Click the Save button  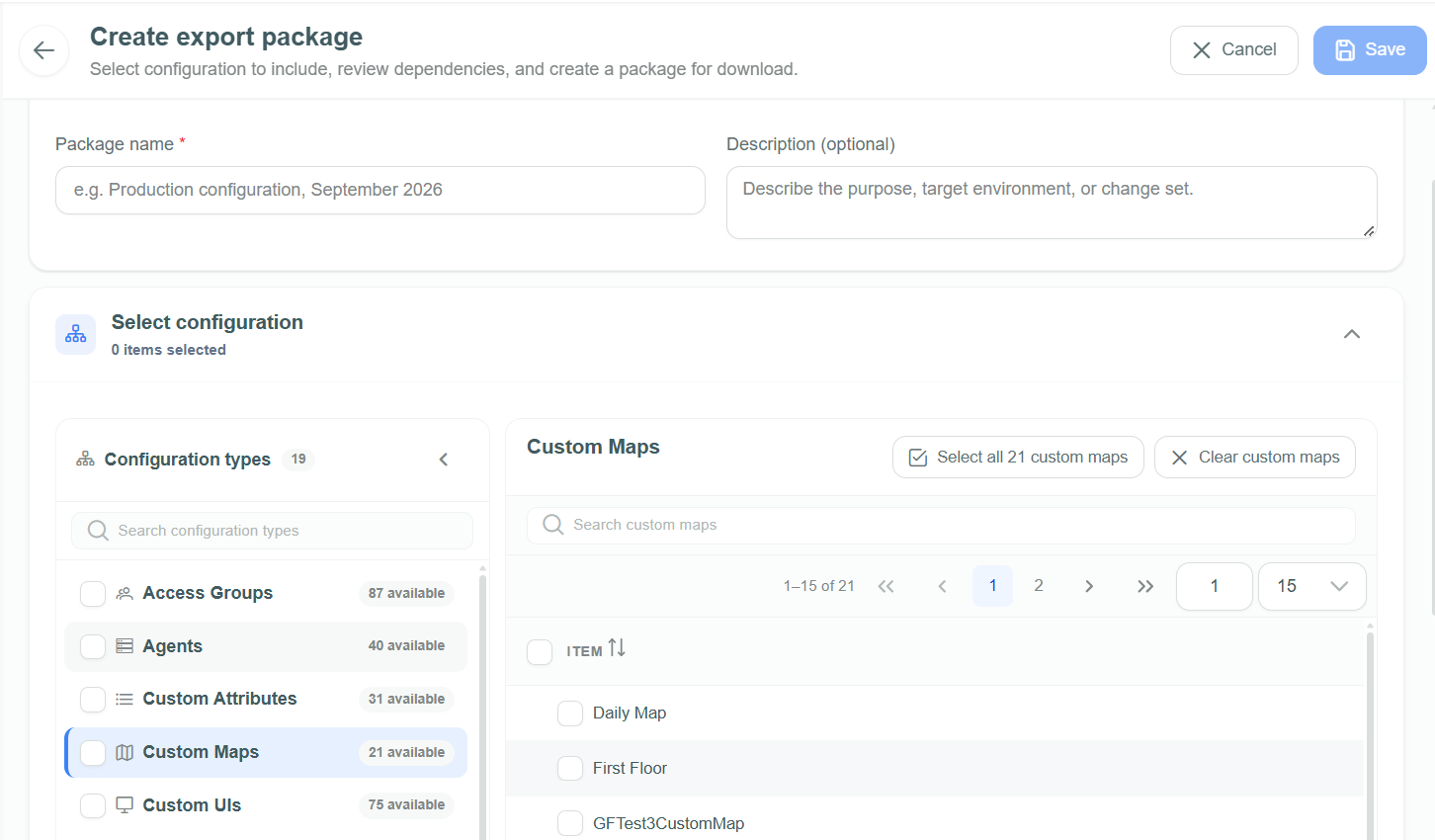(x=1370, y=50)
